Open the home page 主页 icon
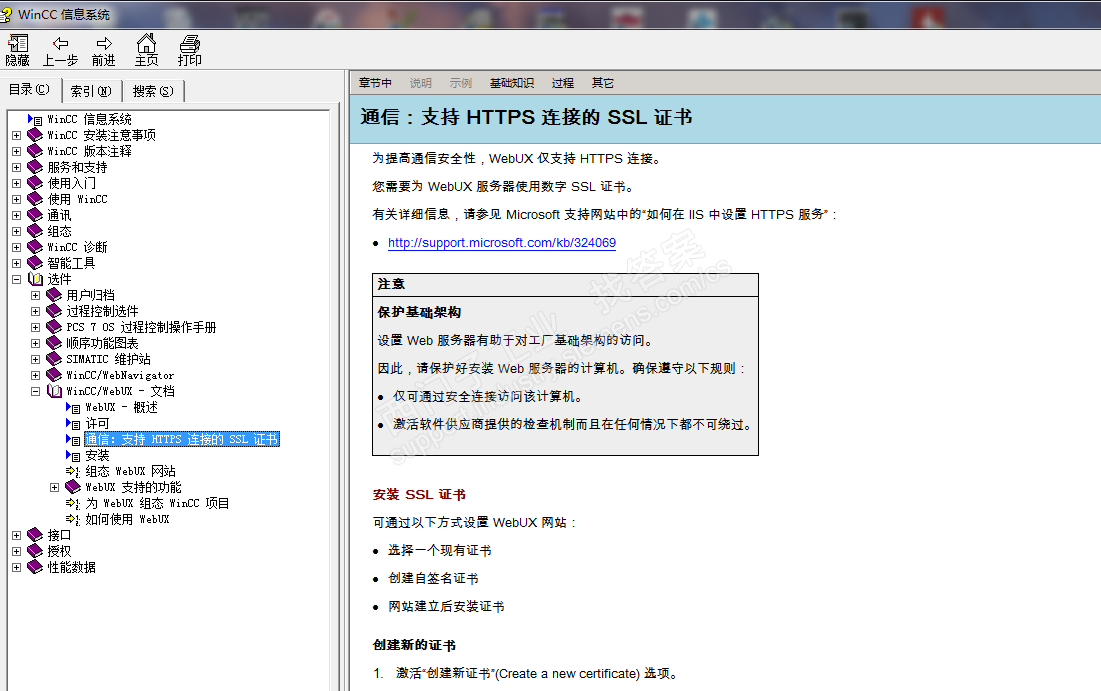Image resolution: width=1101 pixels, height=691 pixels. click(146, 43)
